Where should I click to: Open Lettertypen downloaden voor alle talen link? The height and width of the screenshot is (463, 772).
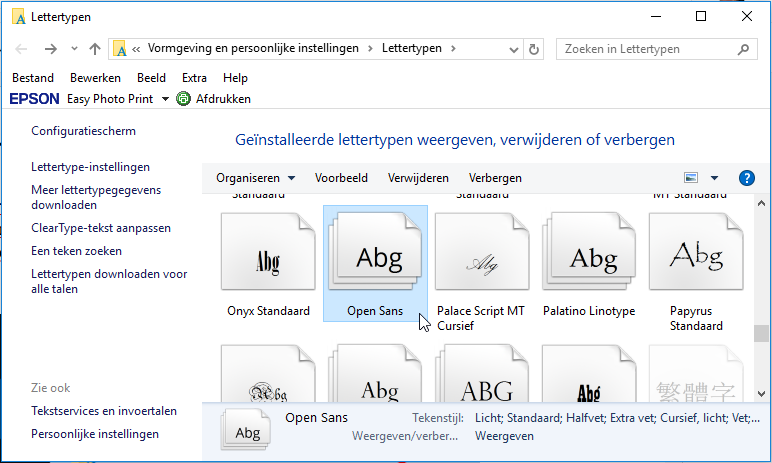109,281
